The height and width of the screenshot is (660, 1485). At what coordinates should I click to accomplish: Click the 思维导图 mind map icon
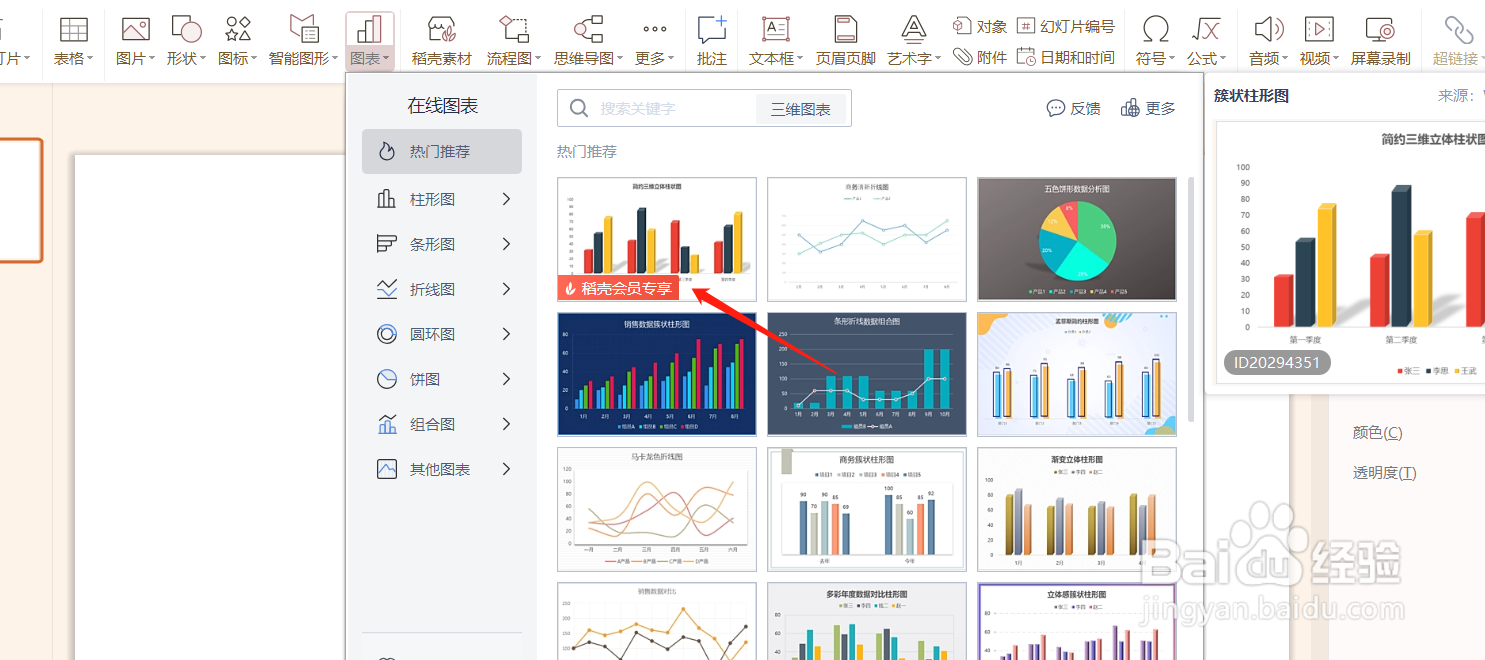tap(588, 29)
